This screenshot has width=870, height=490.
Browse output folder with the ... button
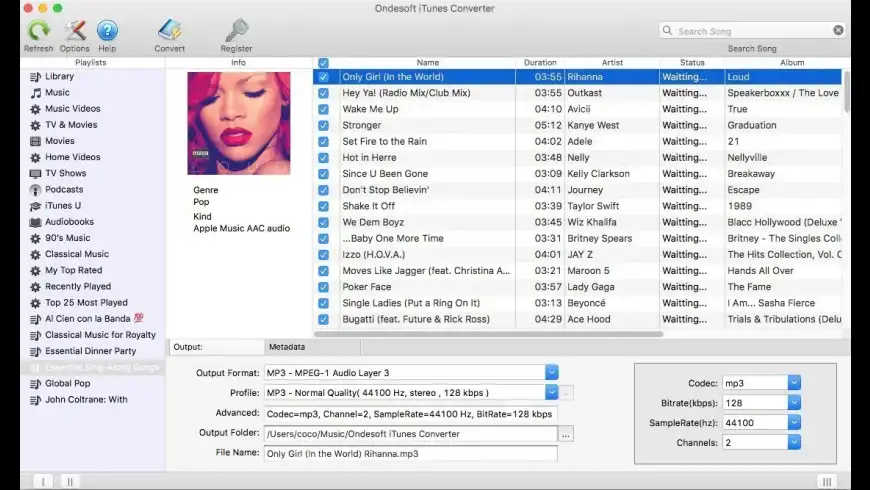[x=565, y=434]
